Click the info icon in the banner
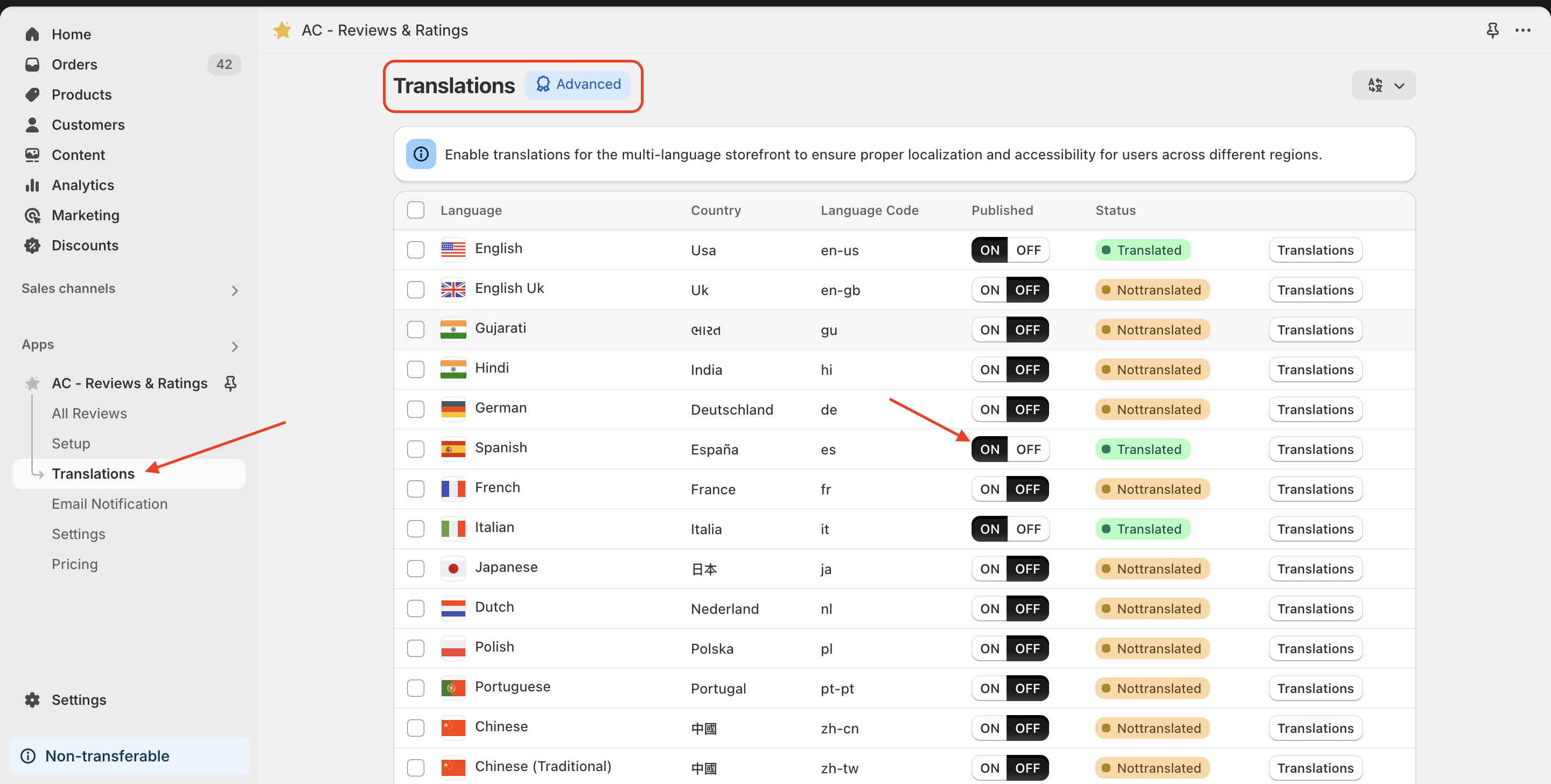The image size is (1551, 784). coord(421,154)
